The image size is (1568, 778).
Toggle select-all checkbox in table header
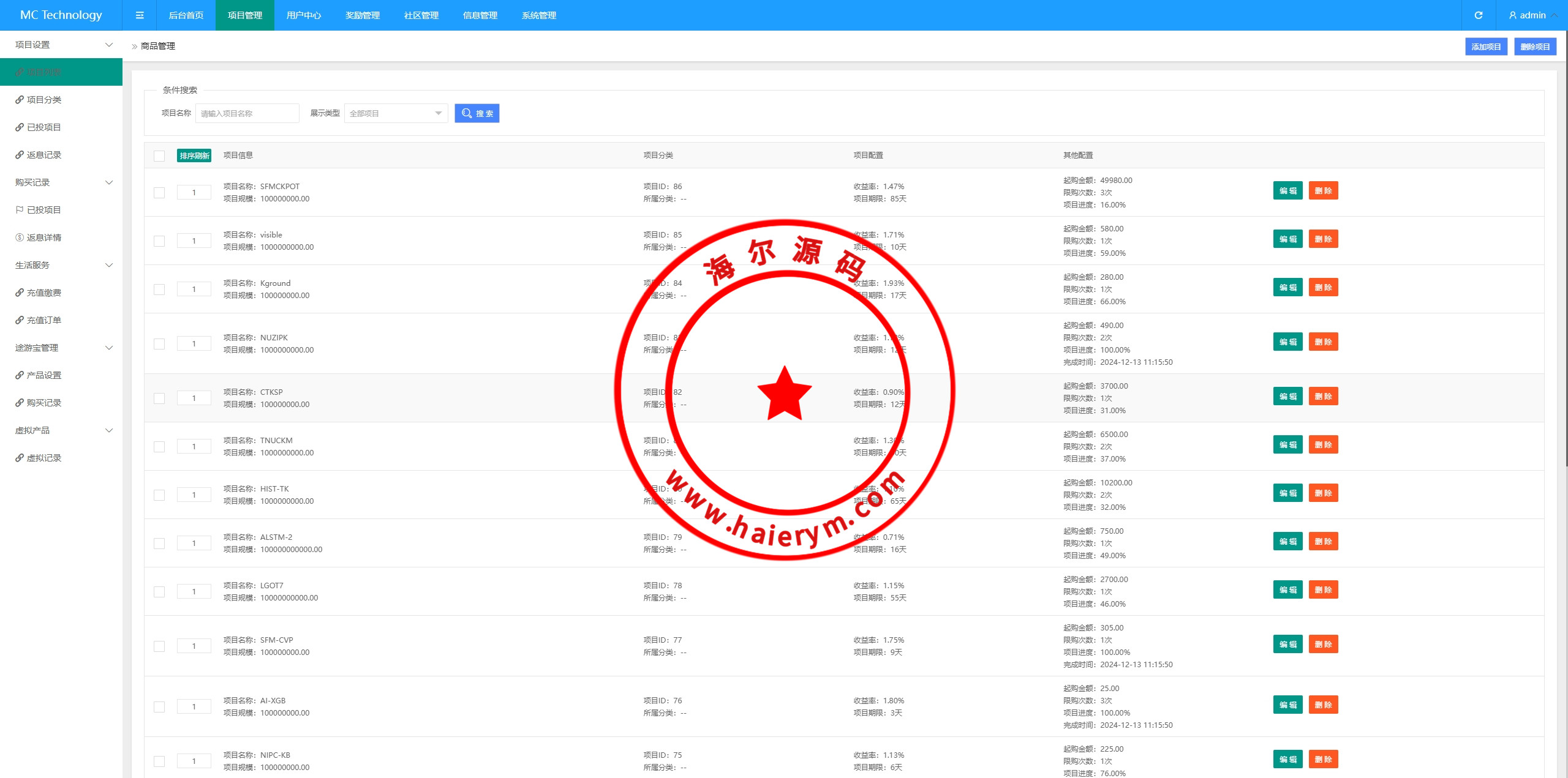[159, 155]
